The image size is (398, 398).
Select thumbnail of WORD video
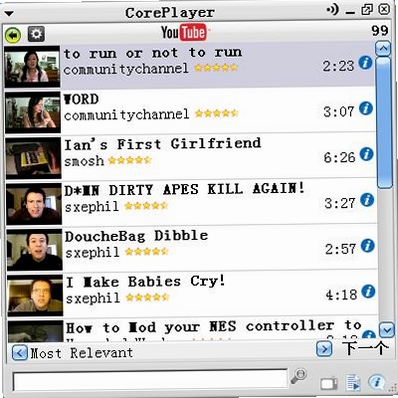33,112
